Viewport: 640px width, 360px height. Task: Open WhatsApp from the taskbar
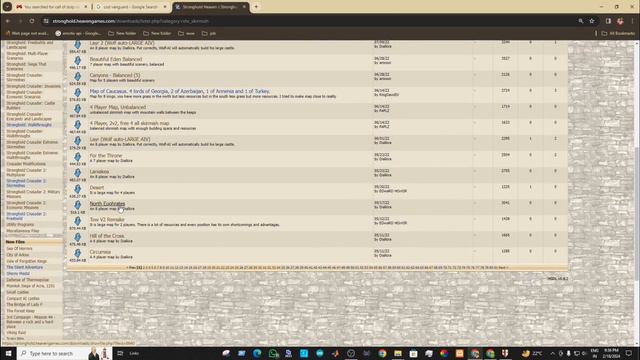pyautogui.click(x=273, y=353)
